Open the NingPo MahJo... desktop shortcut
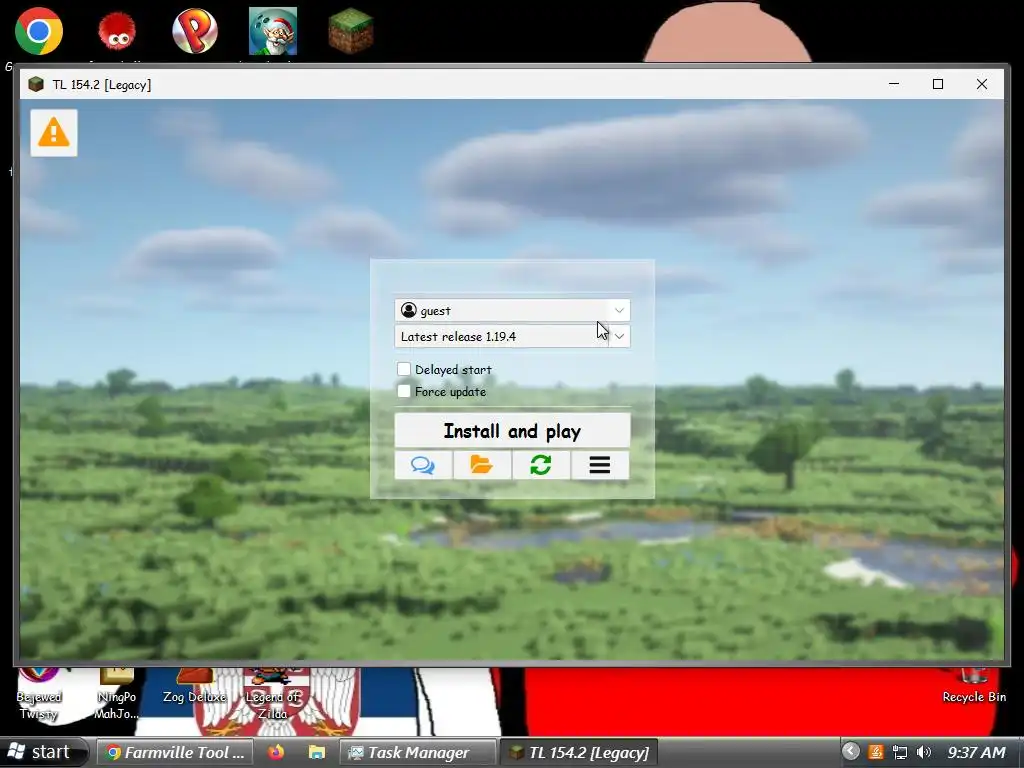 coord(116,694)
